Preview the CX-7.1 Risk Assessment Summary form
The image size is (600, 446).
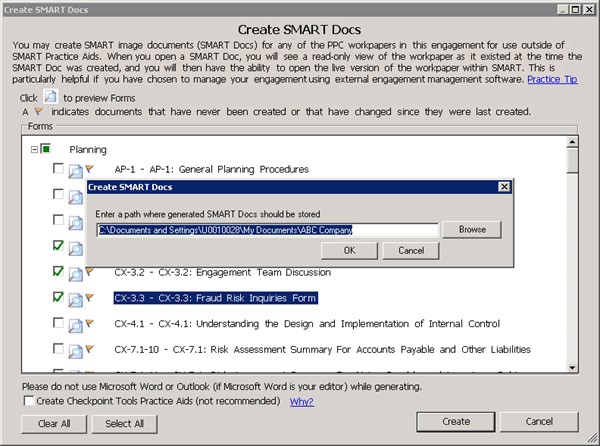(x=75, y=350)
